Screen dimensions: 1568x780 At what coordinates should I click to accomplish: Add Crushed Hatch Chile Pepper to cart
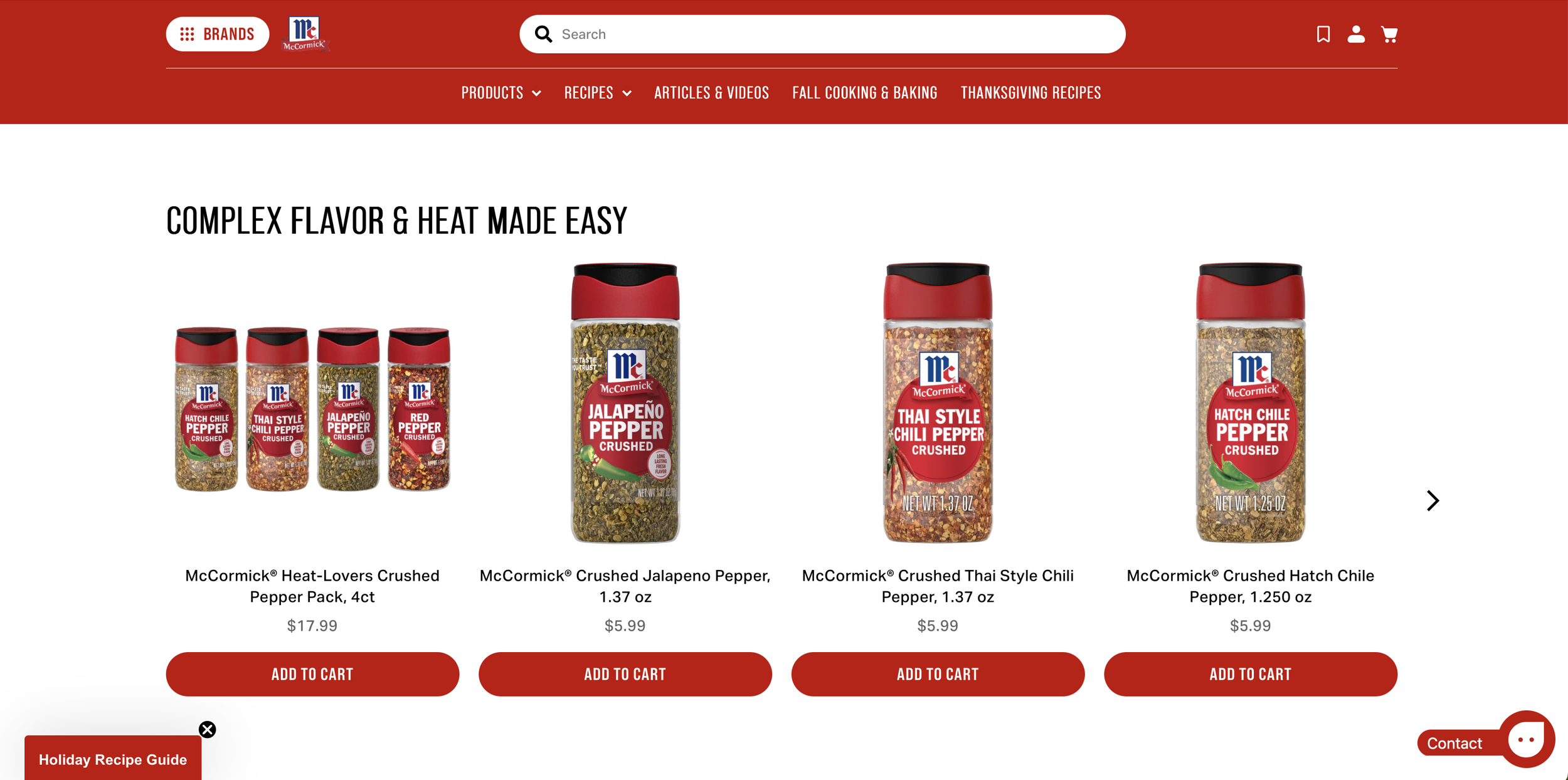point(1250,674)
